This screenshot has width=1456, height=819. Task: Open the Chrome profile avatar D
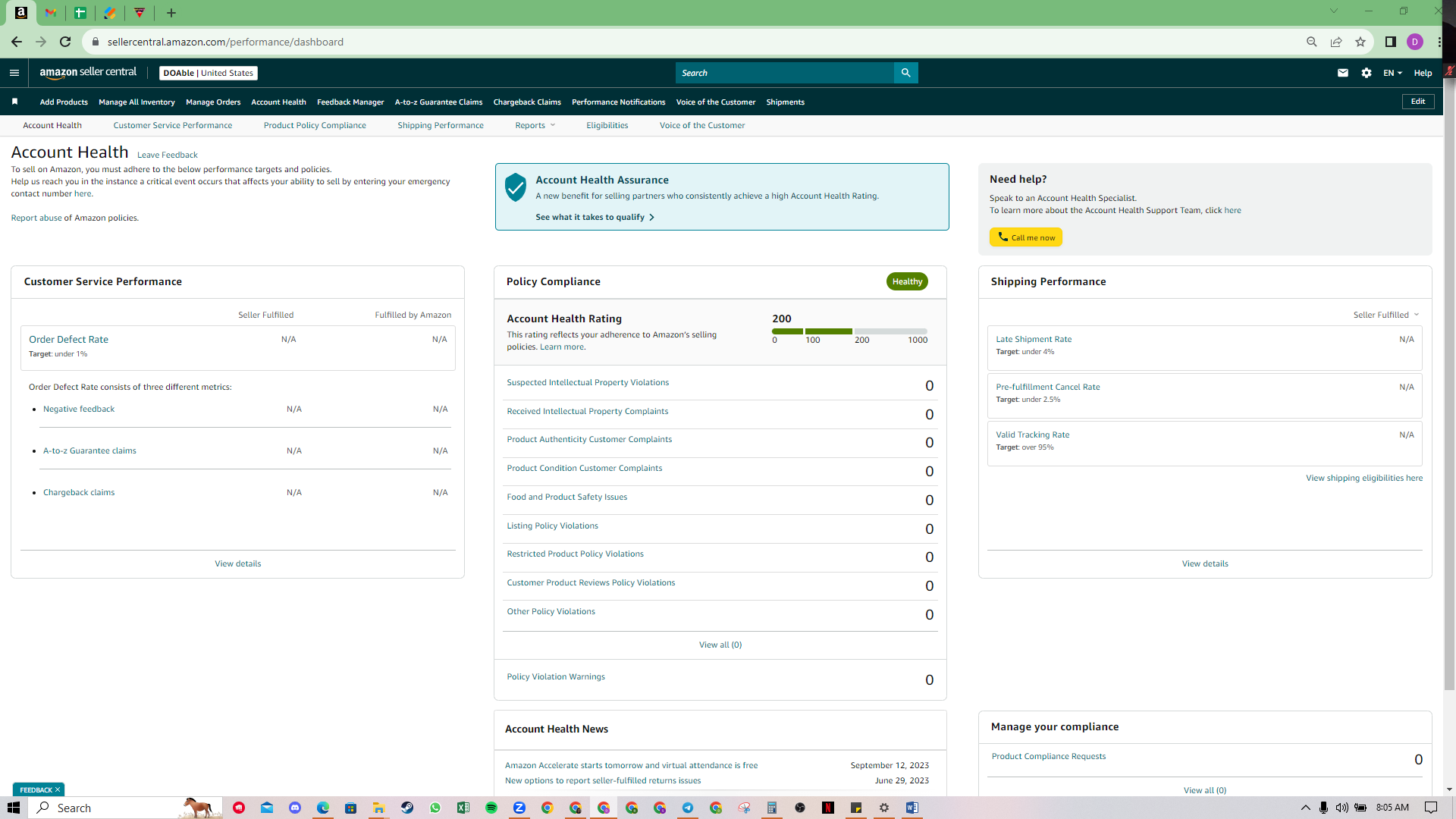1415,42
